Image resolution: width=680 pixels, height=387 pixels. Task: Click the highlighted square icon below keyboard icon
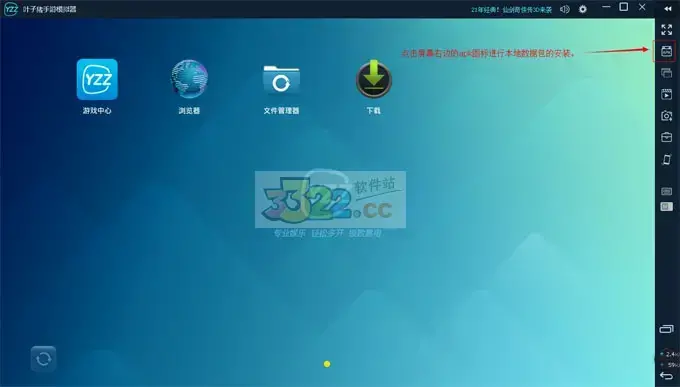[667, 207]
